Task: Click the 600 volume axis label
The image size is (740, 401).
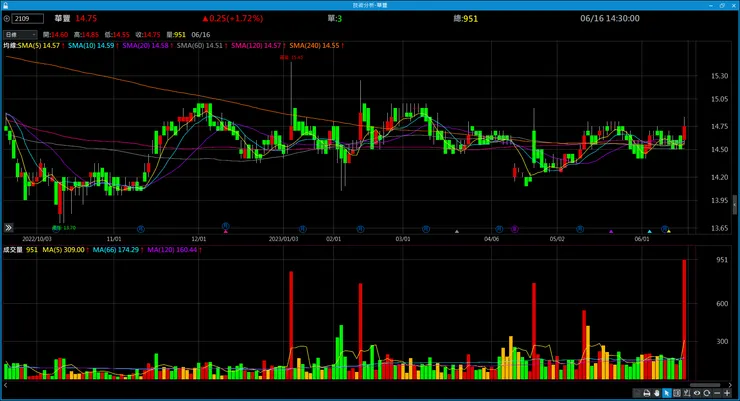Action: click(x=722, y=304)
